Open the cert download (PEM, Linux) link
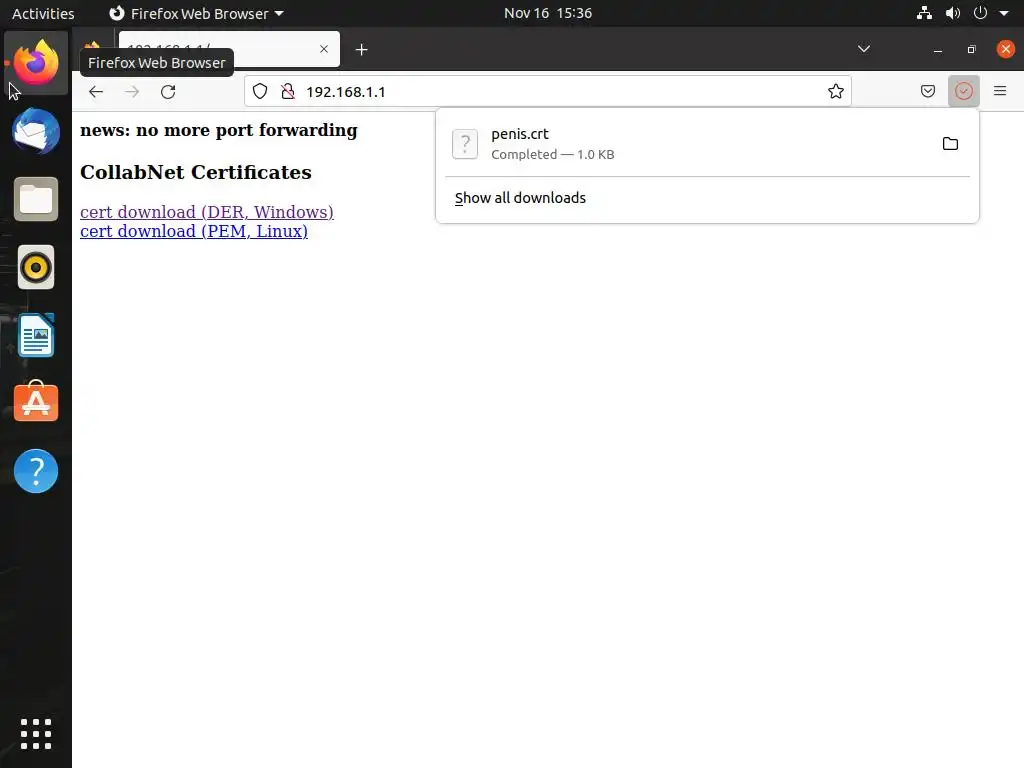The image size is (1024, 768). [x=193, y=231]
